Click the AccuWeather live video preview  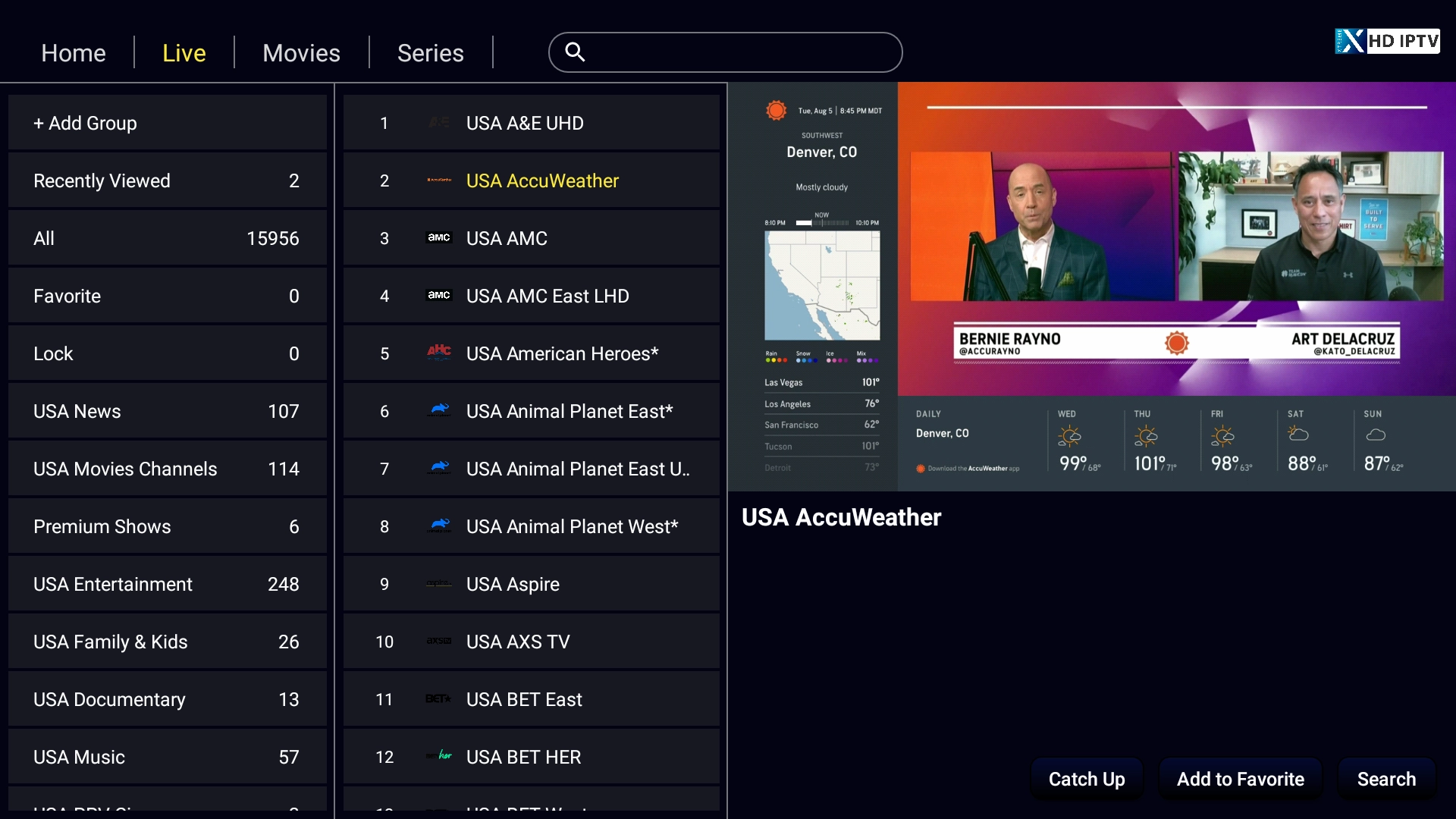[1092, 287]
